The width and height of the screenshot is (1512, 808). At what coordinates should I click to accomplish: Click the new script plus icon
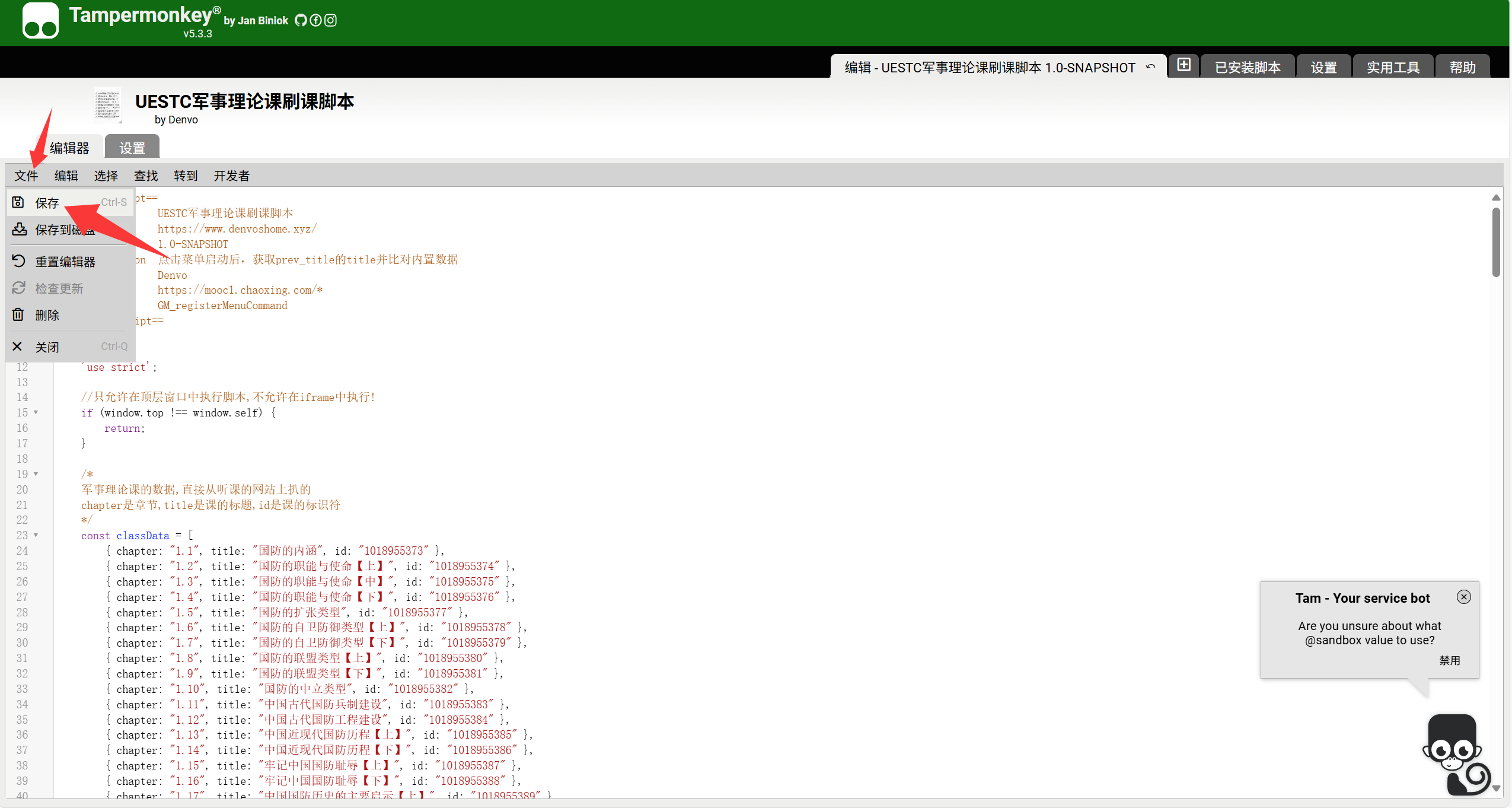coord(1184,65)
